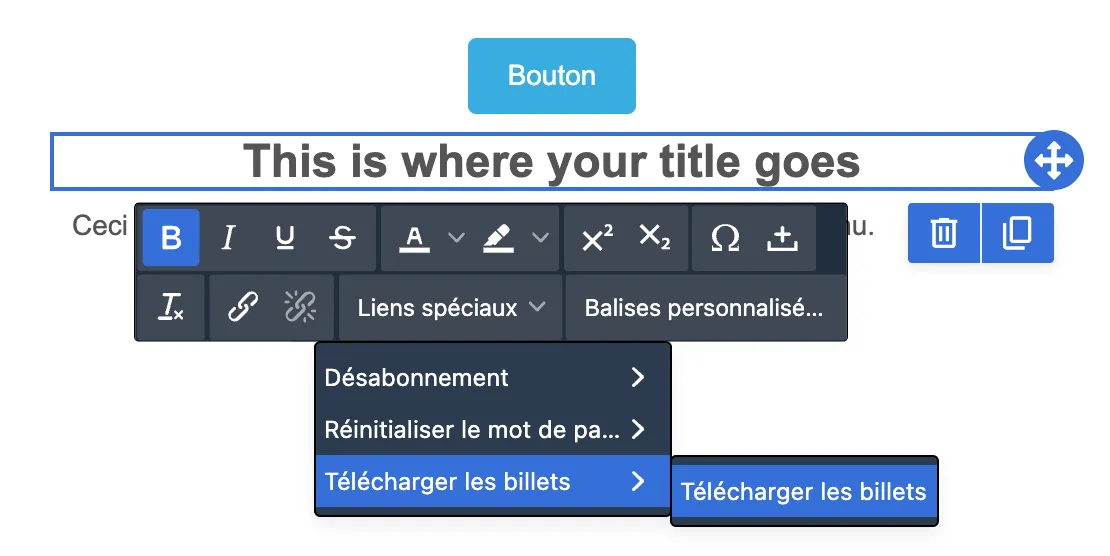Toggle bold formatting button
Image resolution: width=1110 pixels, height=556 pixels.
pos(171,237)
